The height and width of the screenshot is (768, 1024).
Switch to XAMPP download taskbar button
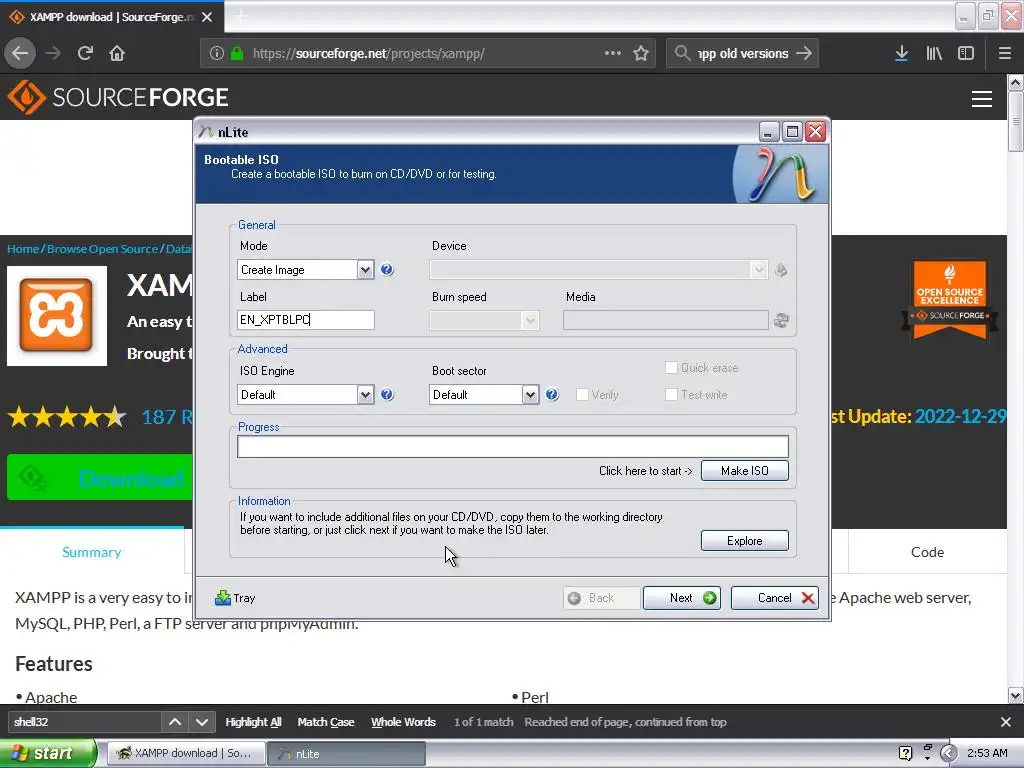pos(185,754)
